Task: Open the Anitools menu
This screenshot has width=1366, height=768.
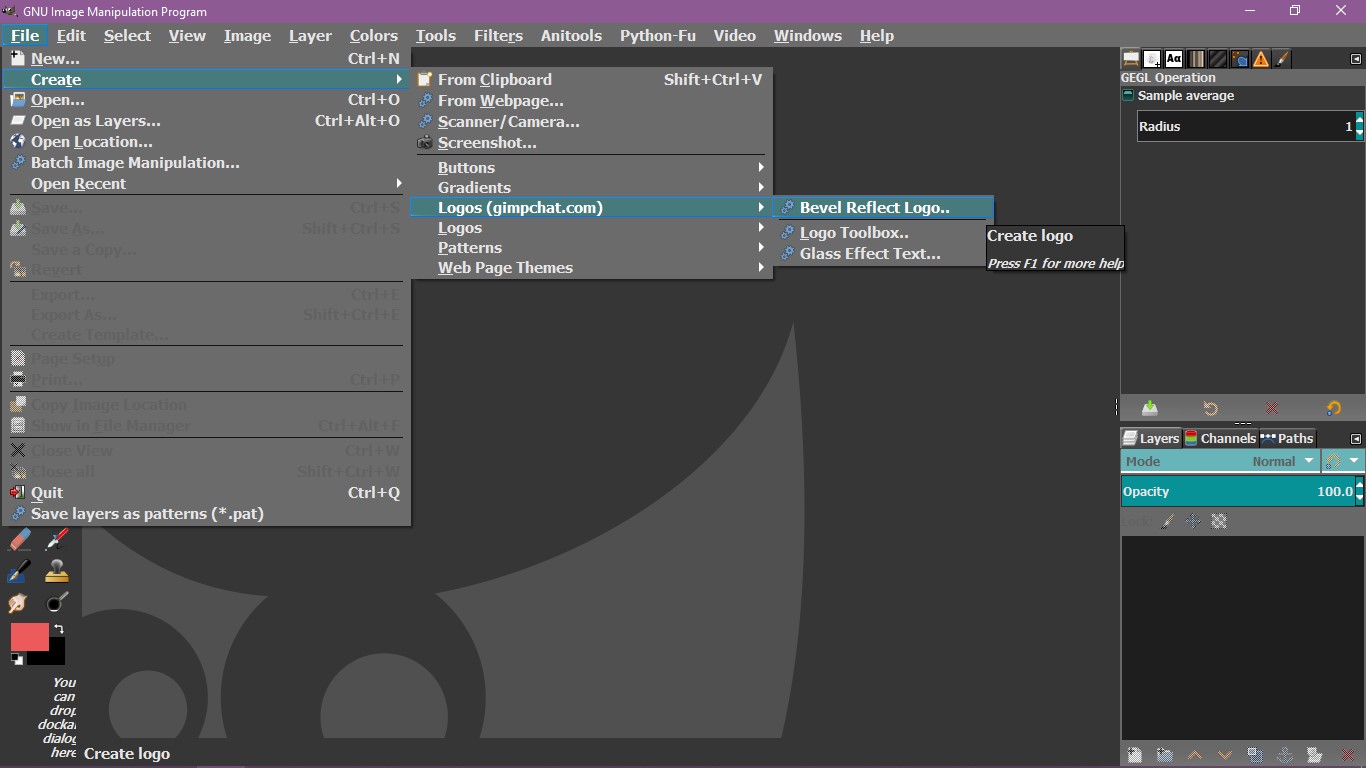Action: (571, 35)
